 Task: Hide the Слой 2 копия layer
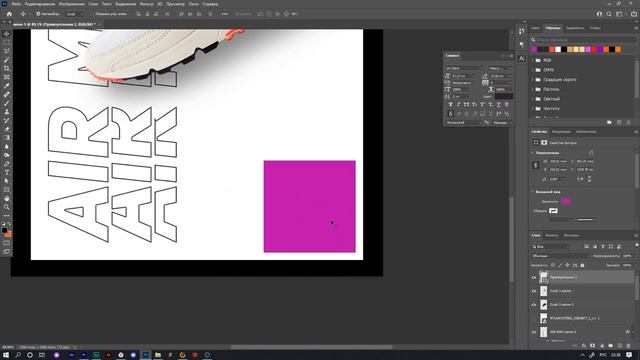click(x=534, y=291)
